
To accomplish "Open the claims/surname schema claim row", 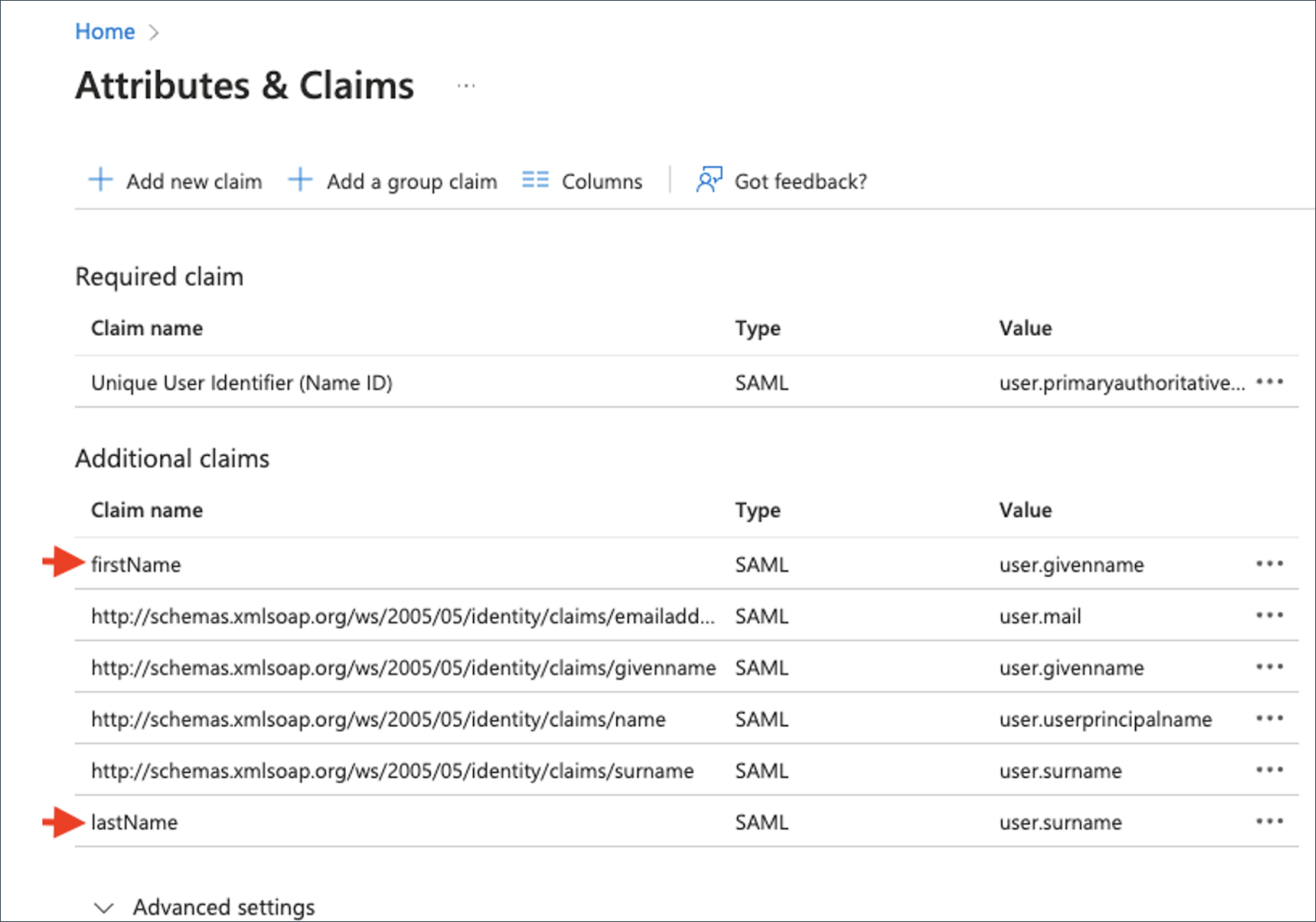I will click(392, 771).
